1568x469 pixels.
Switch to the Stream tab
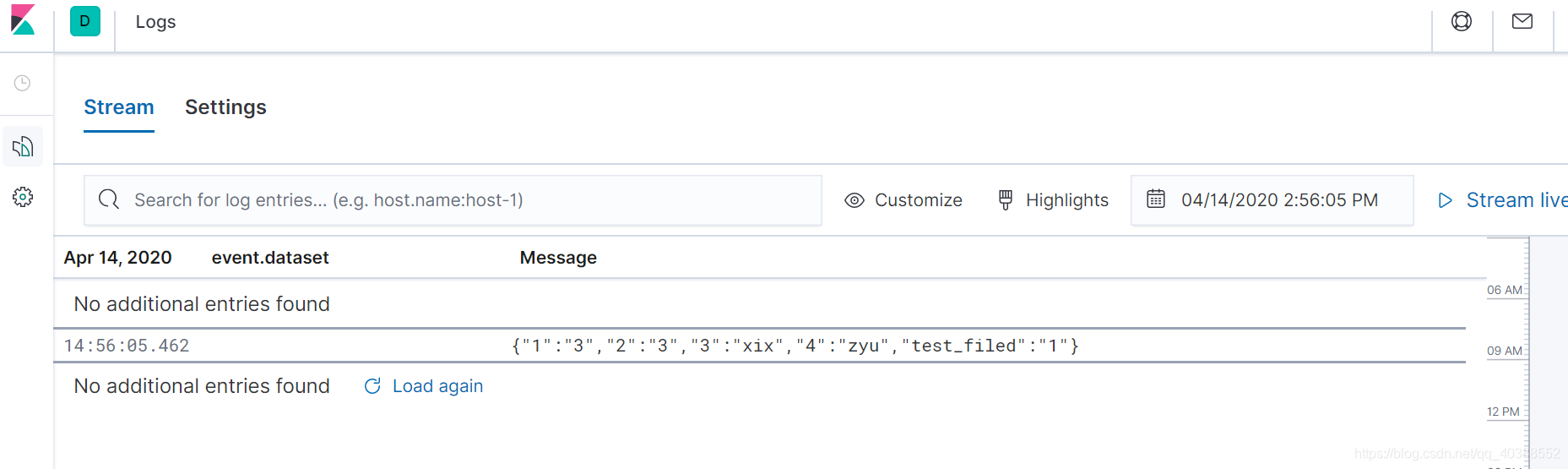pos(119,107)
